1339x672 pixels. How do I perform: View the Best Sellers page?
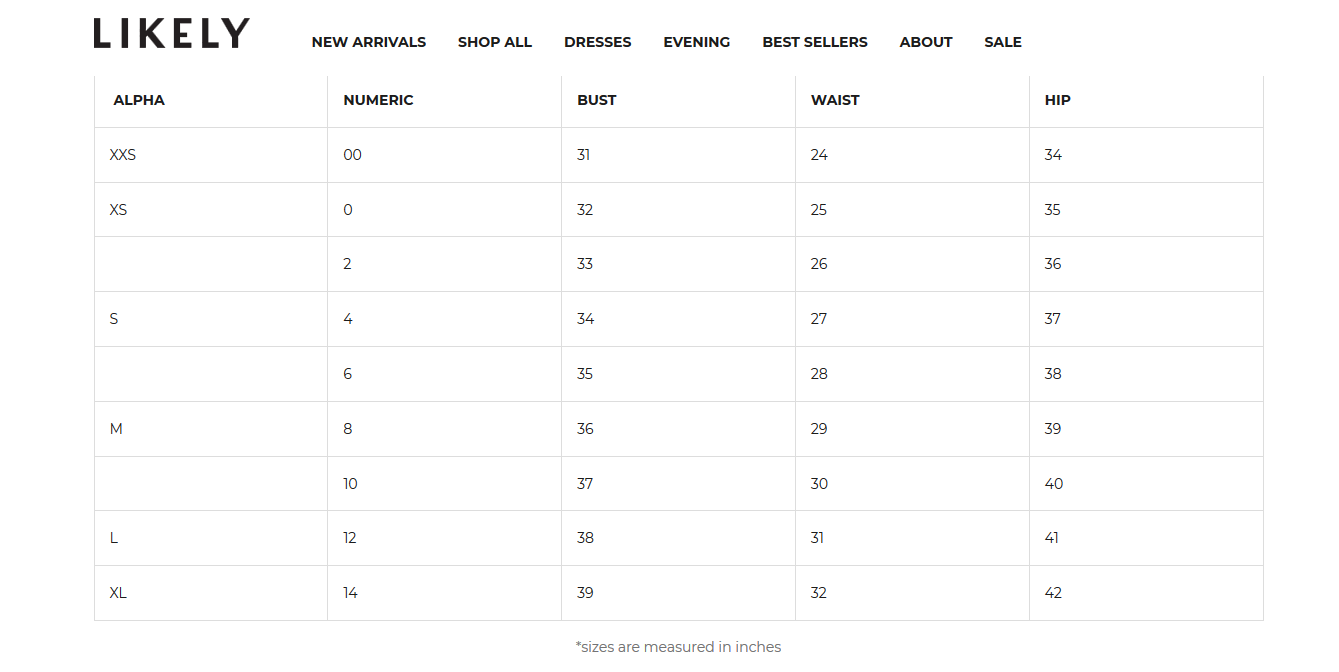[x=814, y=42]
